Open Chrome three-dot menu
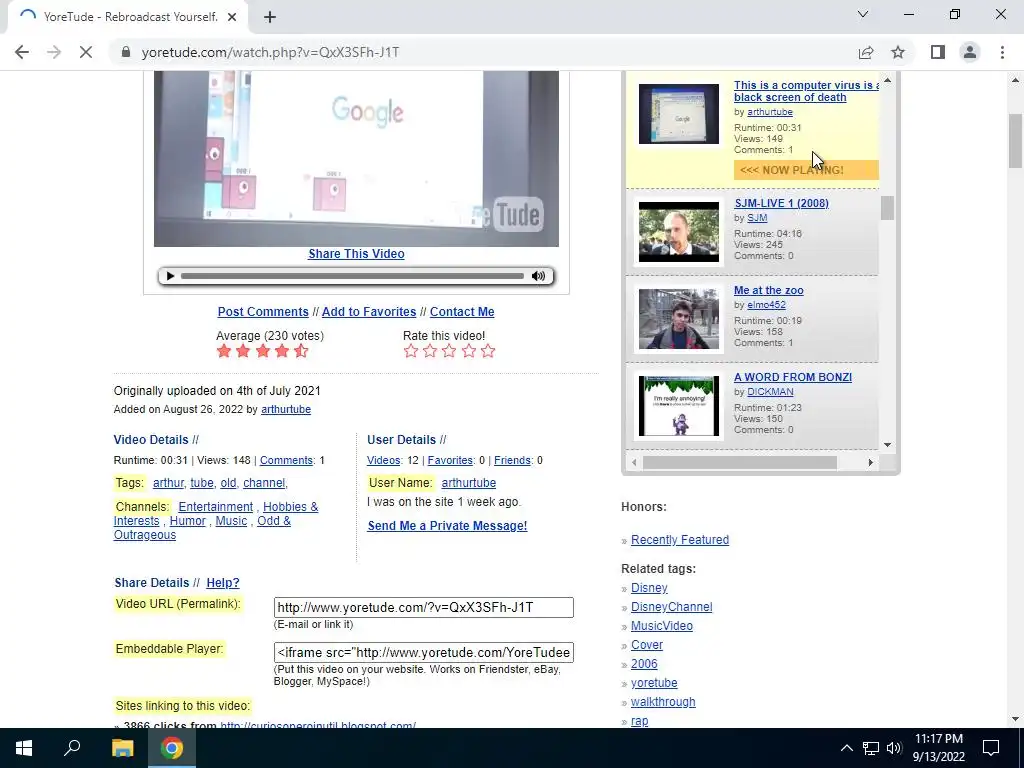This screenshot has height=768, width=1024. click(1002, 52)
